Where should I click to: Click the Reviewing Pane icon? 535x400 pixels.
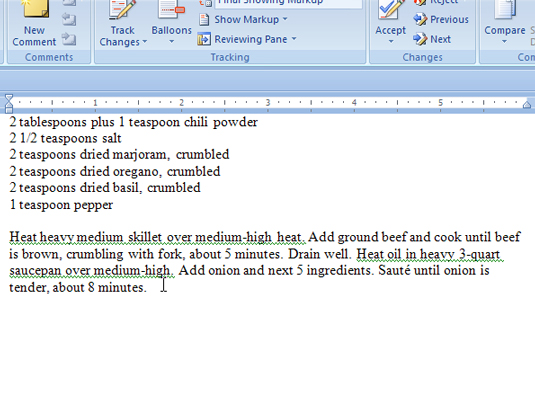click(x=204, y=39)
